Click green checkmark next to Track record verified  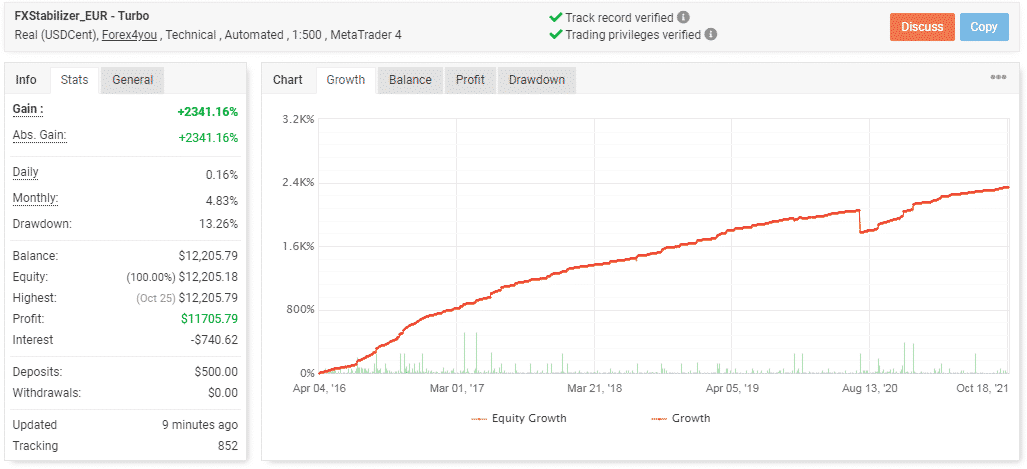pyautogui.click(x=555, y=18)
